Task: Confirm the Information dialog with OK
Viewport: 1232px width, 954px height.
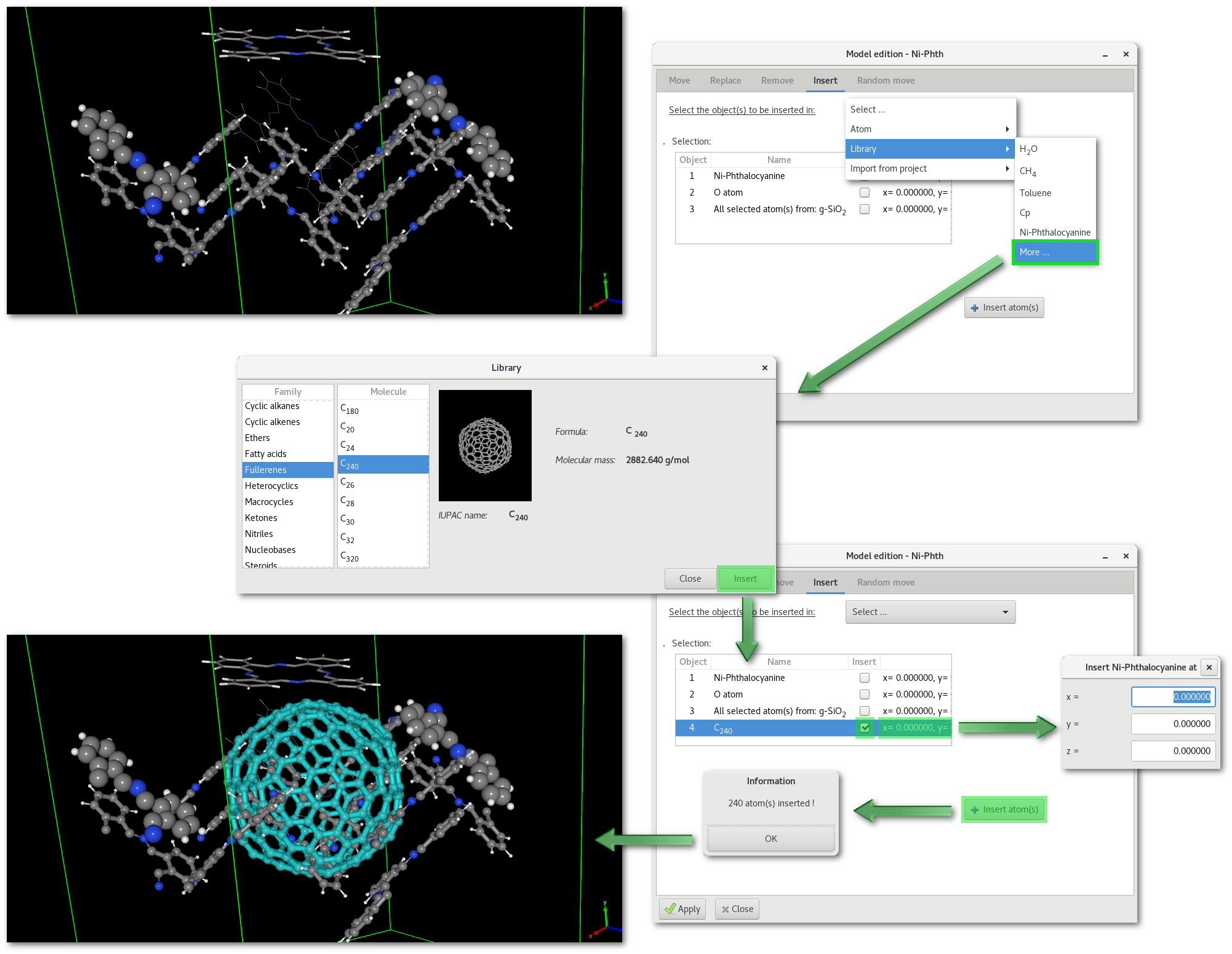Action: (770, 839)
